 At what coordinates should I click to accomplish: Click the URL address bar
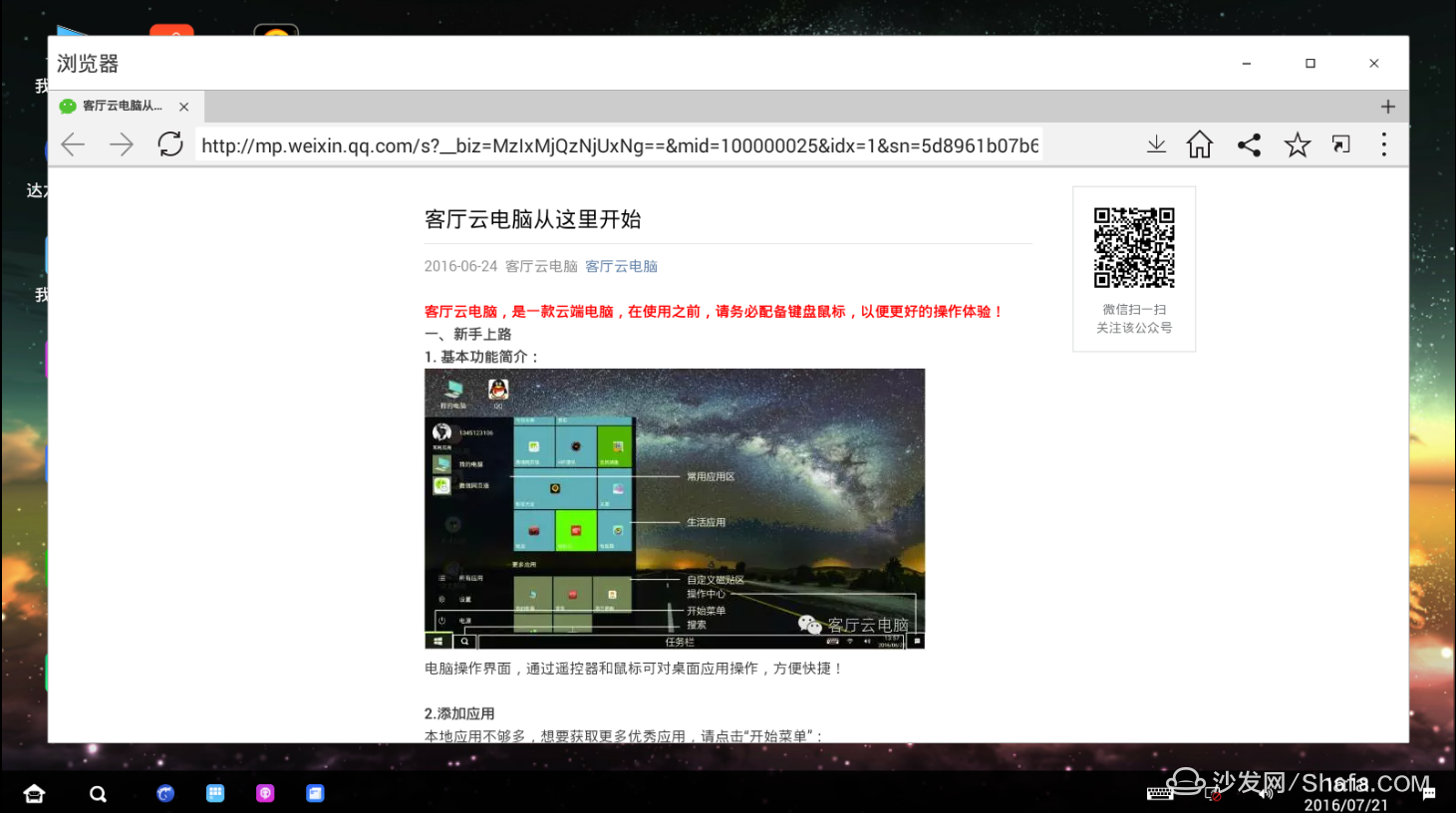[620, 145]
